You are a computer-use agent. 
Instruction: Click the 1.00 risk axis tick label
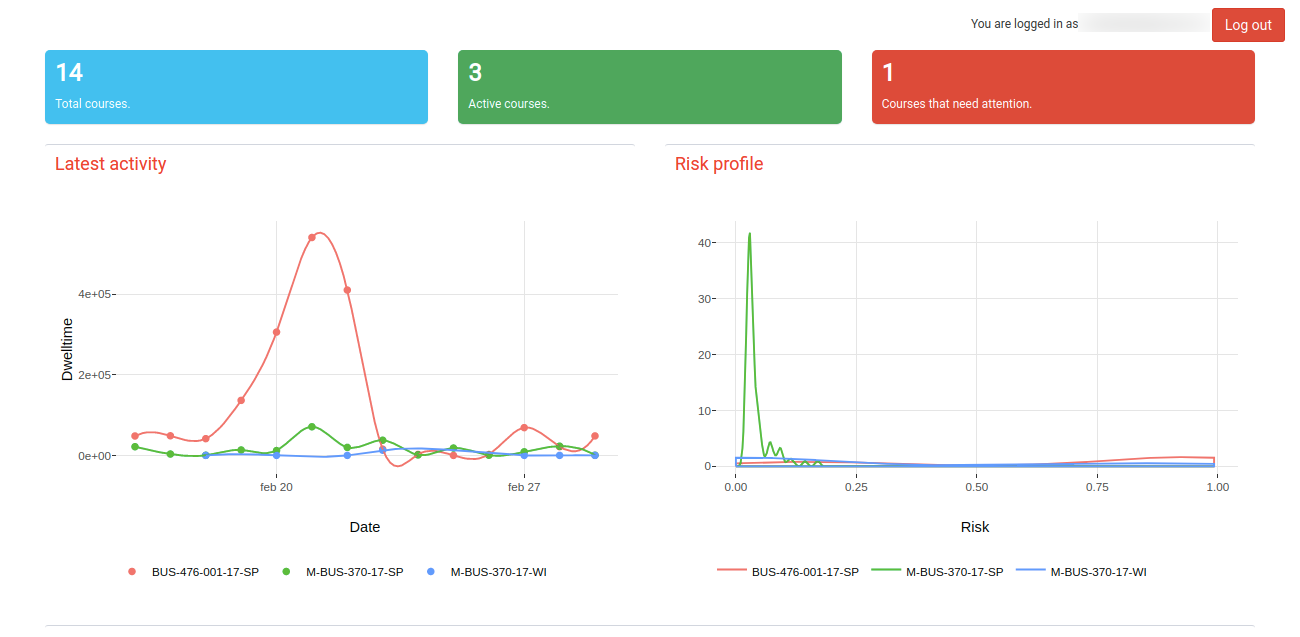pyautogui.click(x=1217, y=487)
